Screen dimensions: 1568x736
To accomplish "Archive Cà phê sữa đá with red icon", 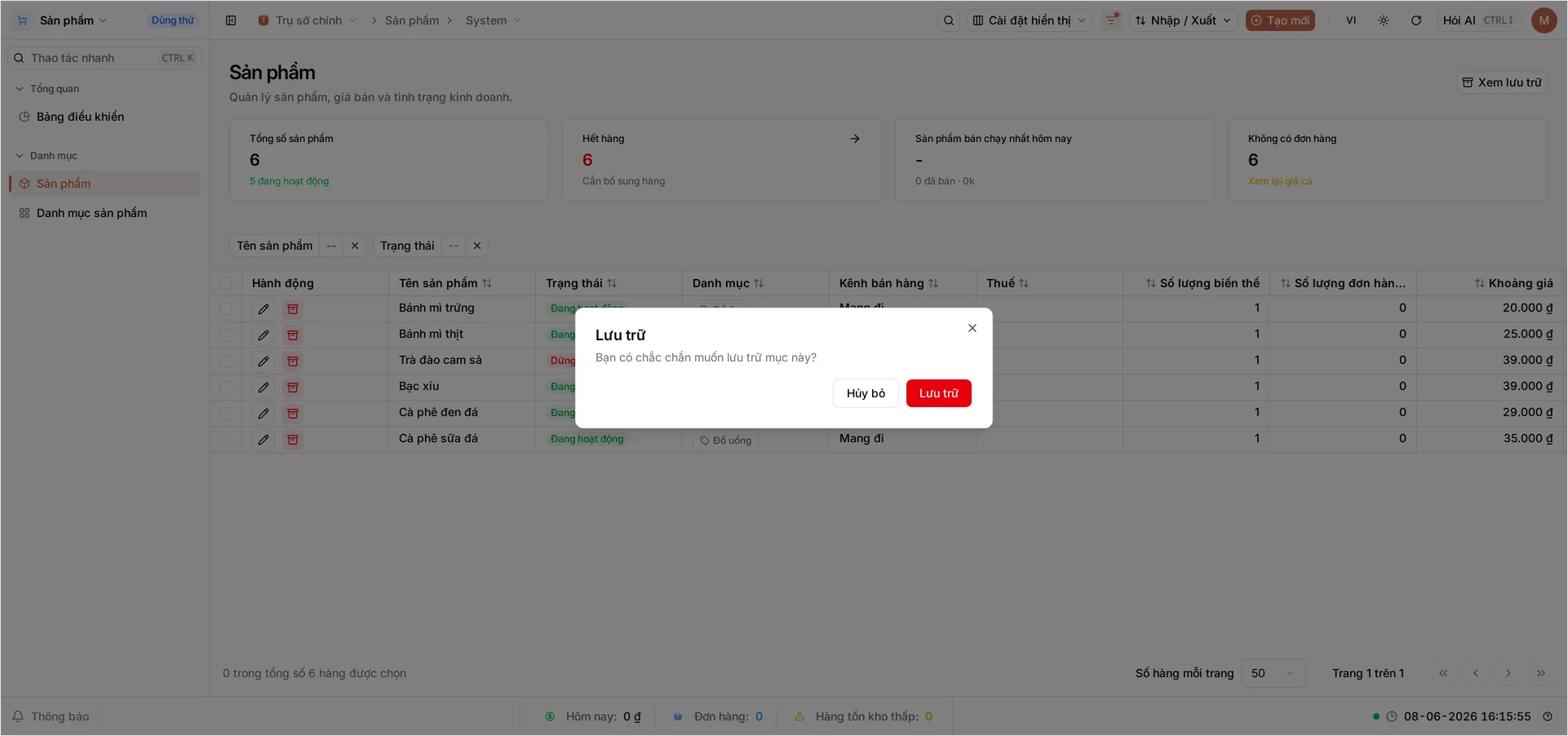I will 293,440.
